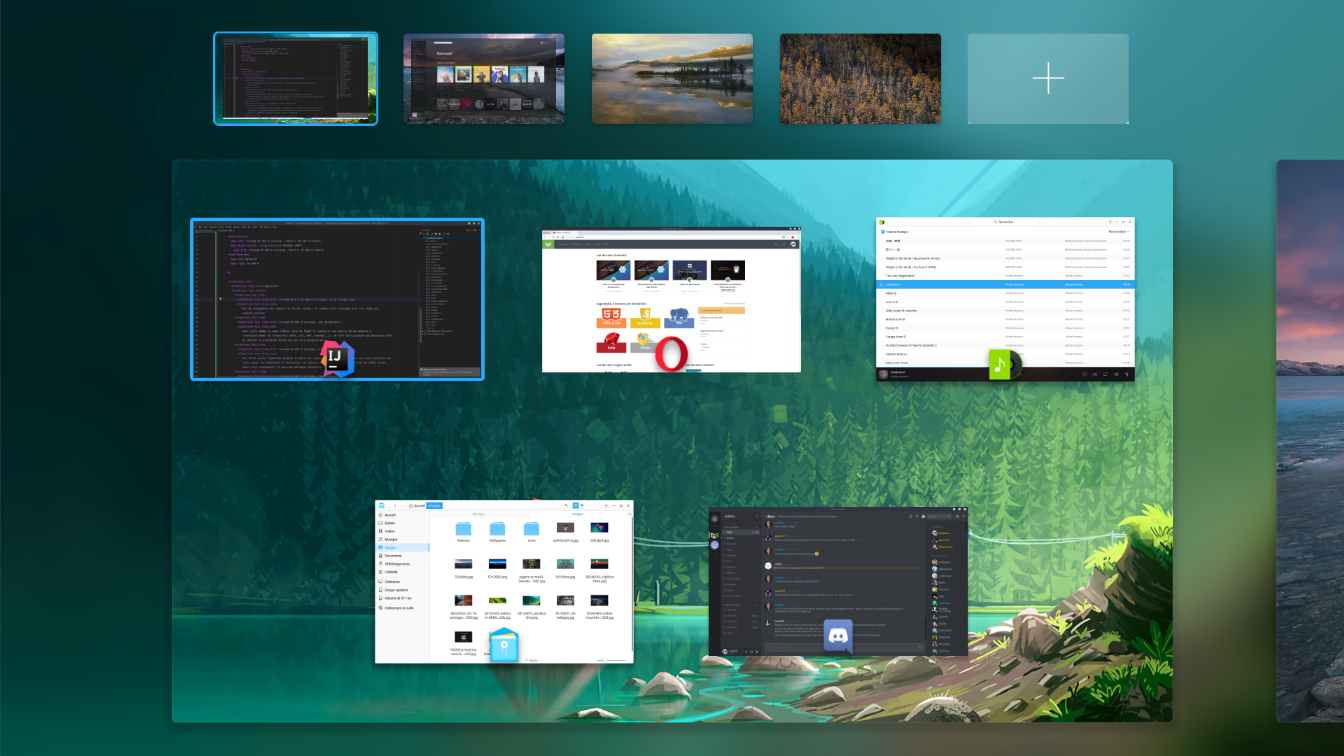
Task: Open the PHP elephant course tile in Opera
Action: click(x=679, y=318)
